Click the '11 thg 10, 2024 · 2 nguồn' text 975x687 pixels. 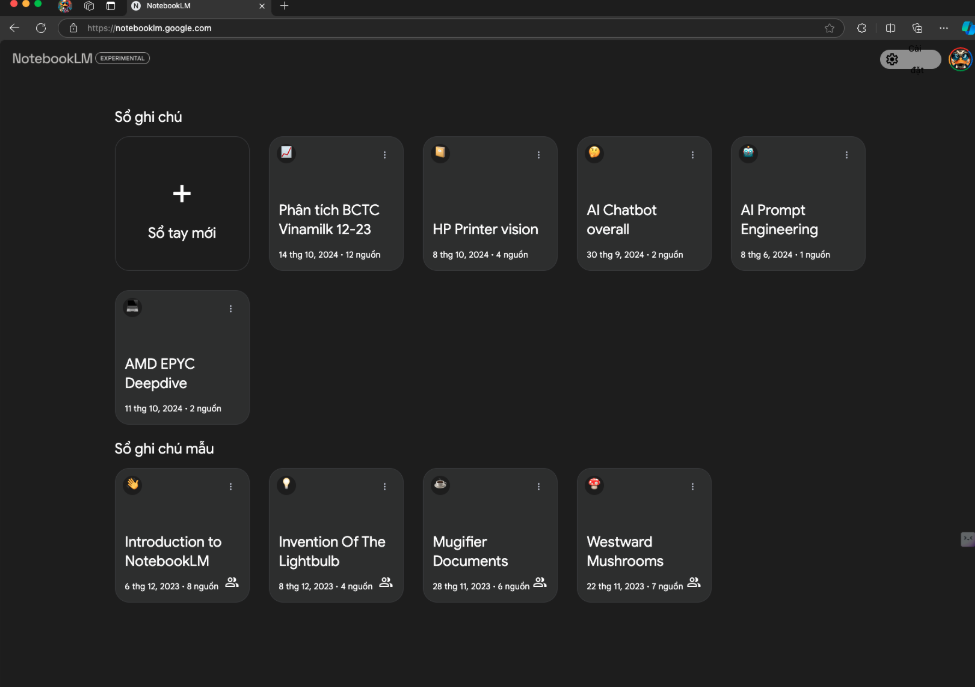click(x=173, y=408)
